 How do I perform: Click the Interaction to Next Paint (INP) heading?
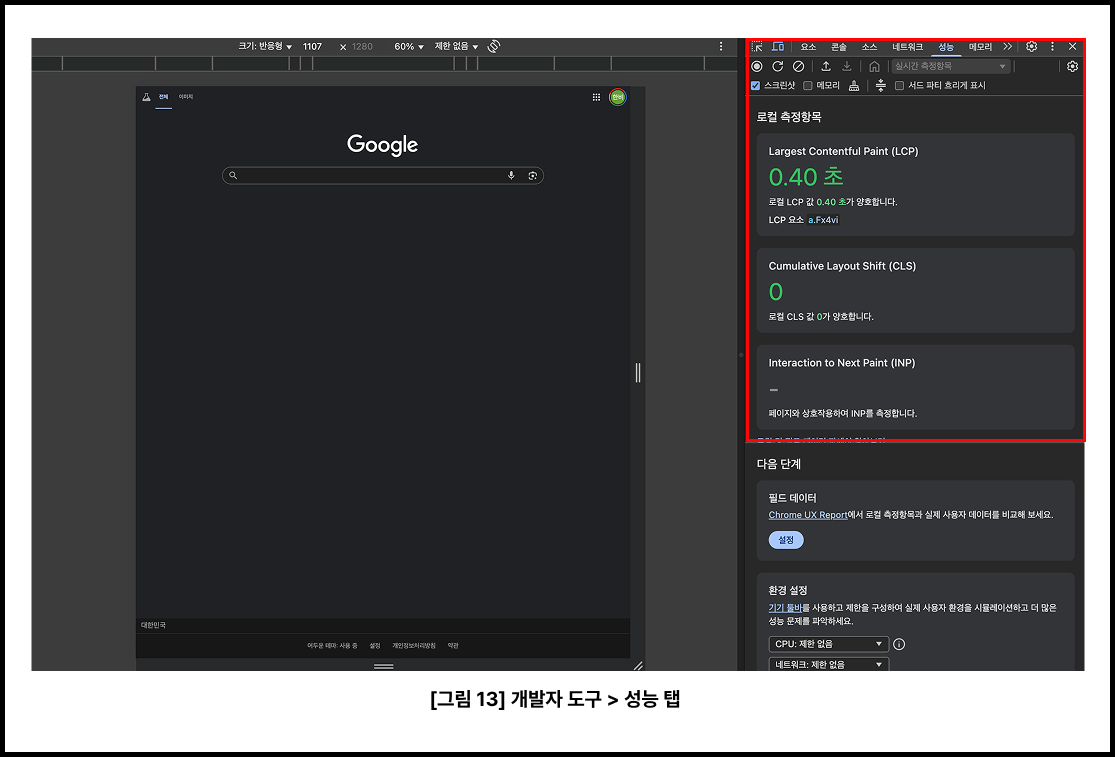tap(842, 363)
